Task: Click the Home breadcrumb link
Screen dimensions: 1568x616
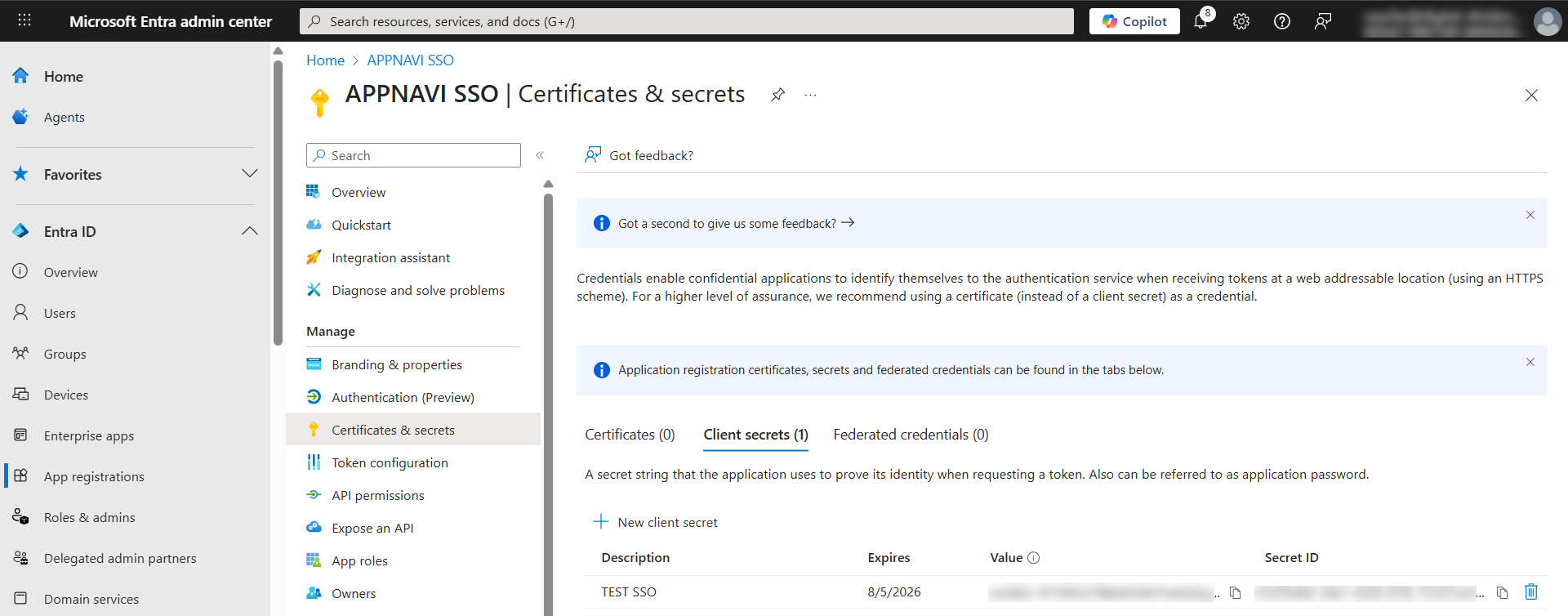Action: 325,60
